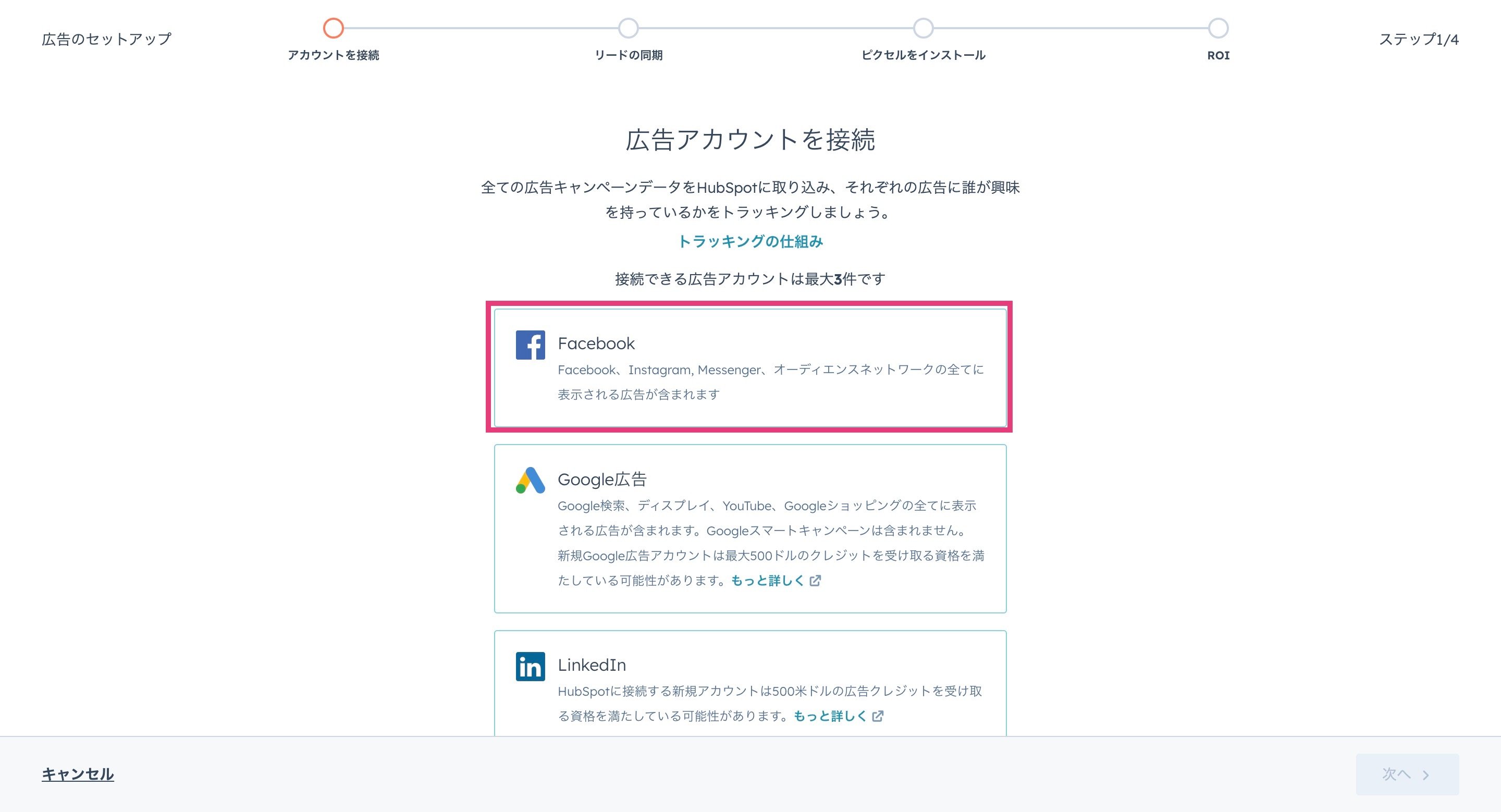Screen dimensions: 1501x812
Task: Click external link icon in Google広告 card
Action: click(x=815, y=580)
